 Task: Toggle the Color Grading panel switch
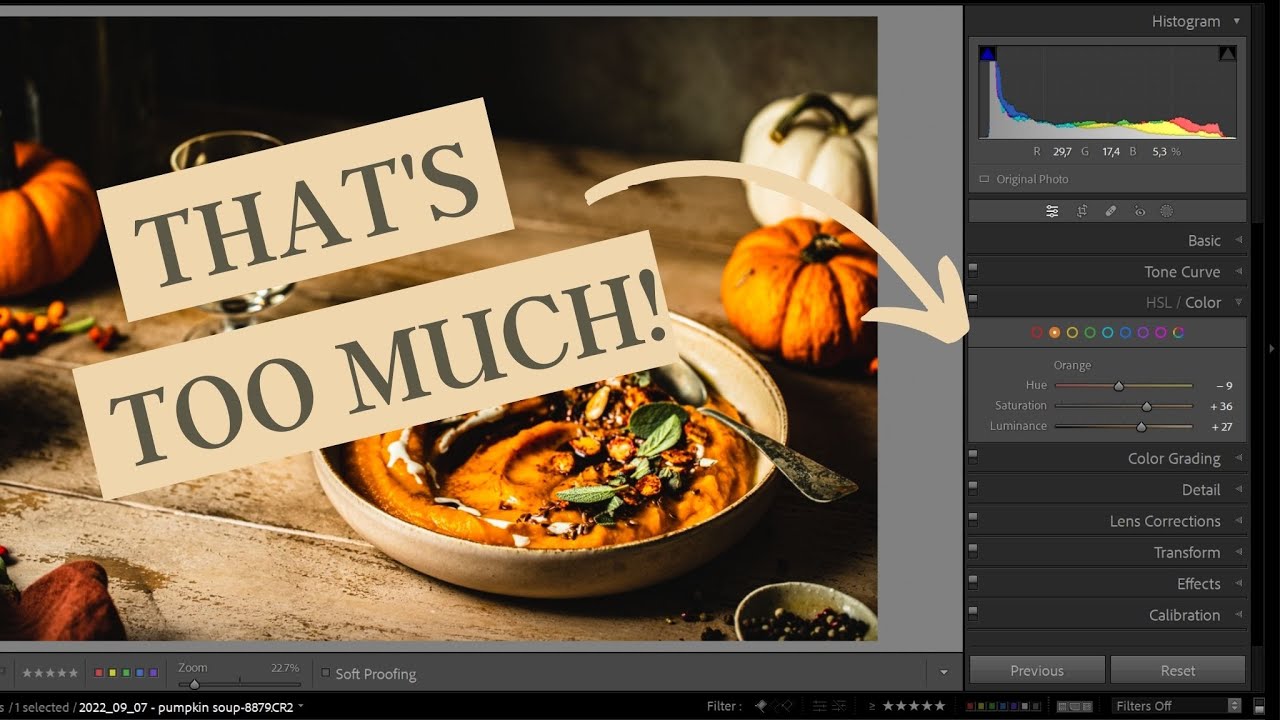pos(973,455)
